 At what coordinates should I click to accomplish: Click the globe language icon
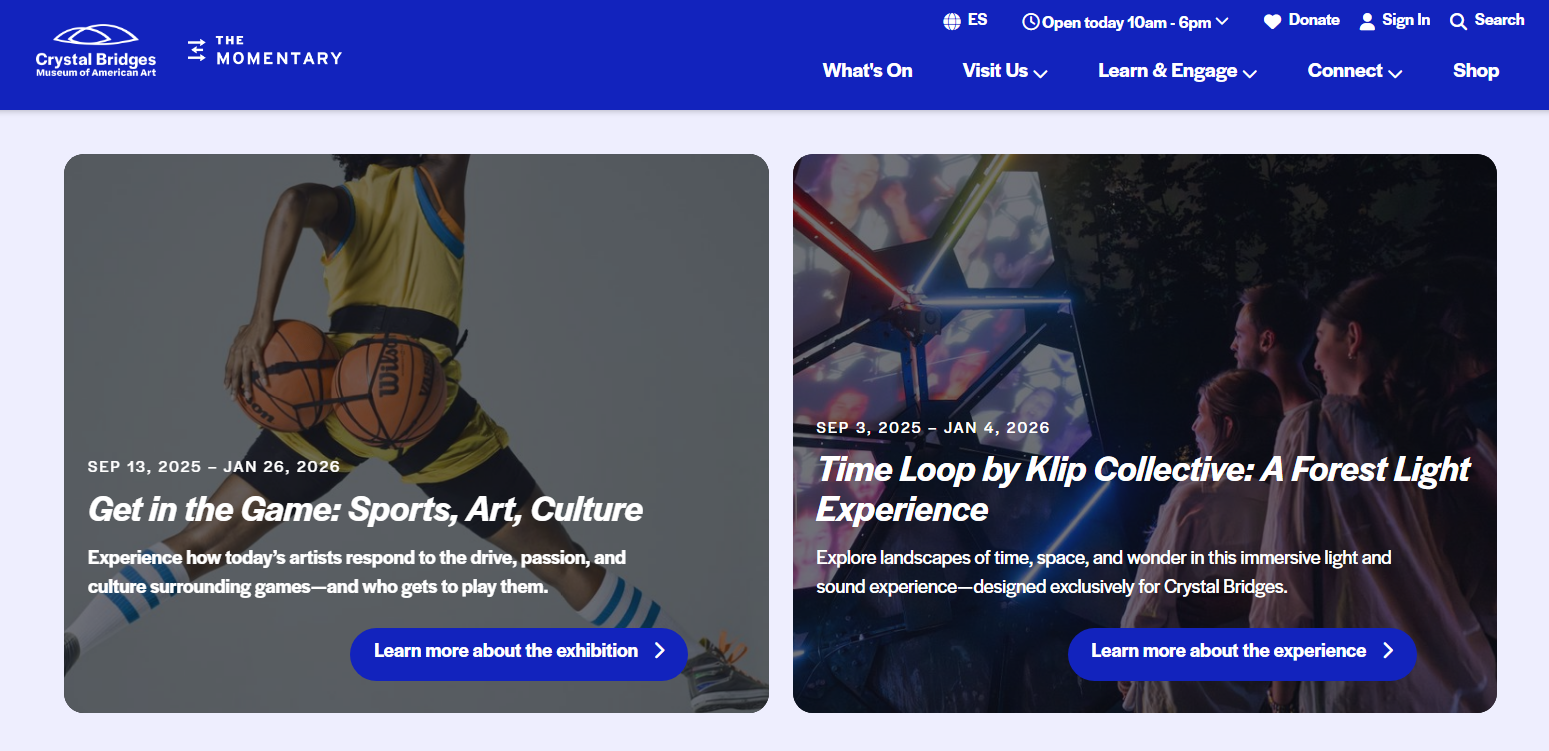click(952, 21)
